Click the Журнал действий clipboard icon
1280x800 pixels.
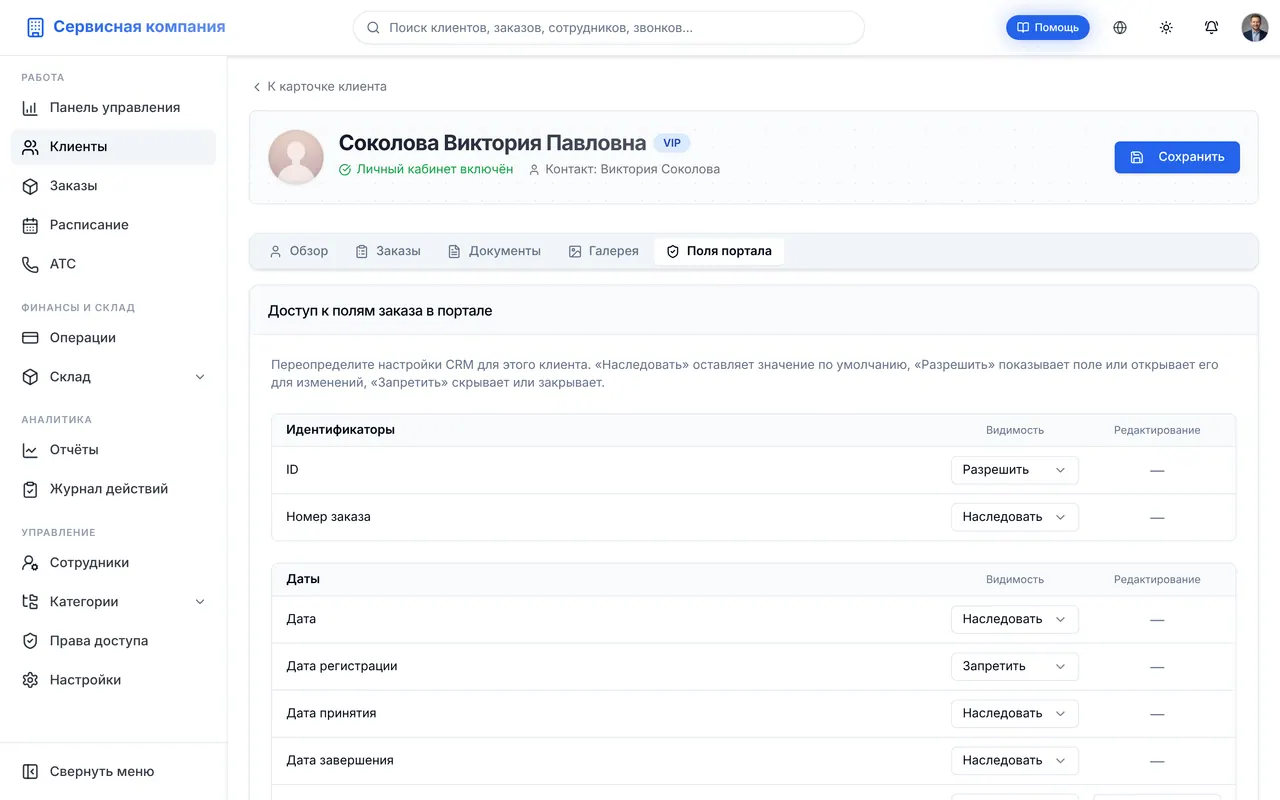[30, 488]
